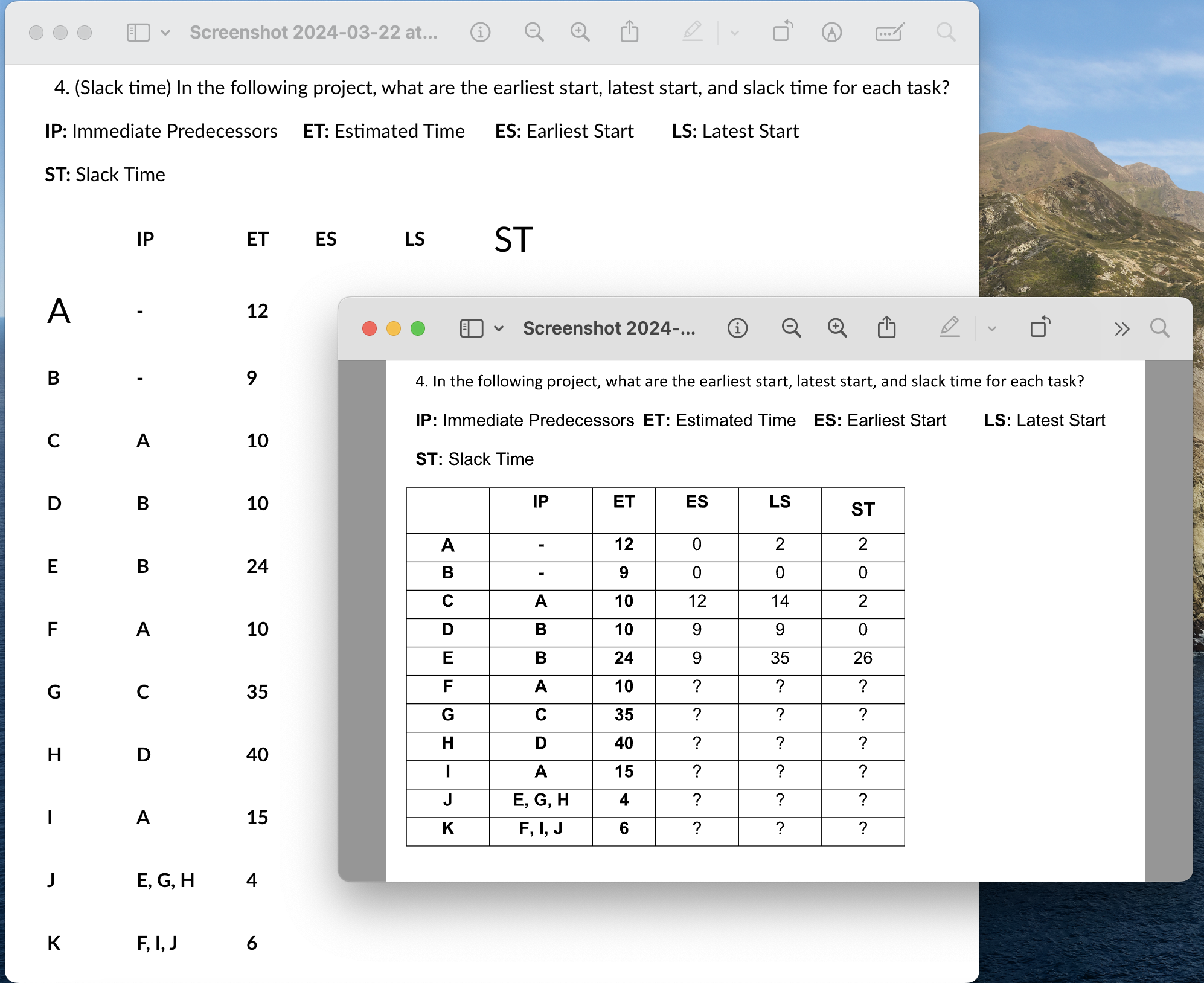Show document info for the back screenshot
The width and height of the screenshot is (1204, 983).
pyautogui.click(x=480, y=32)
